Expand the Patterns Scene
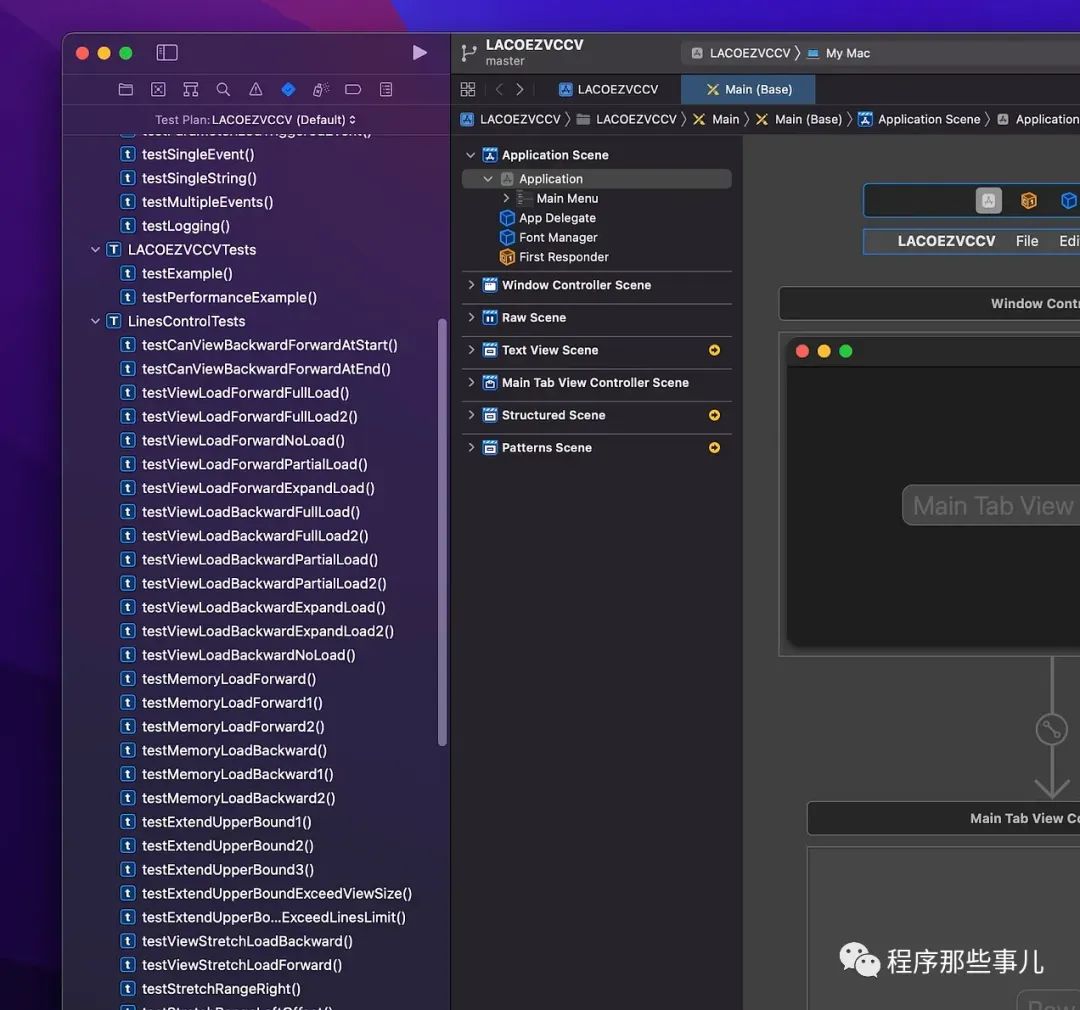 (471, 447)
